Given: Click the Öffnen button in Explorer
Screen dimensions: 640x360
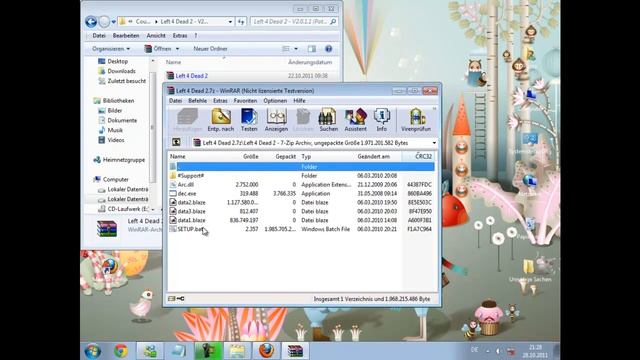Looking at the screenshot, I should 158,49.
